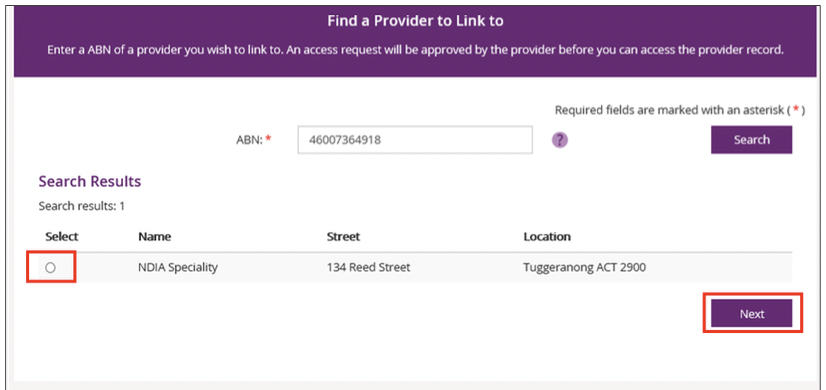
Task: Click the Find a Provider to Link to title
Action: [x=415, y=21]
